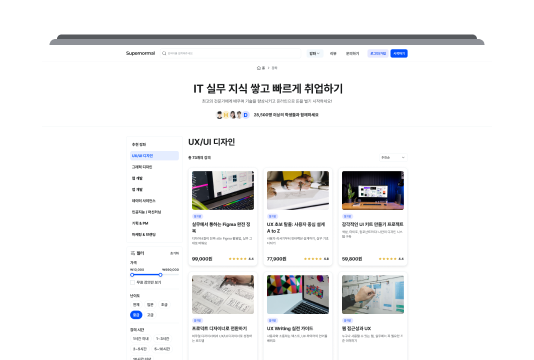Open the UX Writing course thumbnail
534x360 pixels.
click(298, 294)
